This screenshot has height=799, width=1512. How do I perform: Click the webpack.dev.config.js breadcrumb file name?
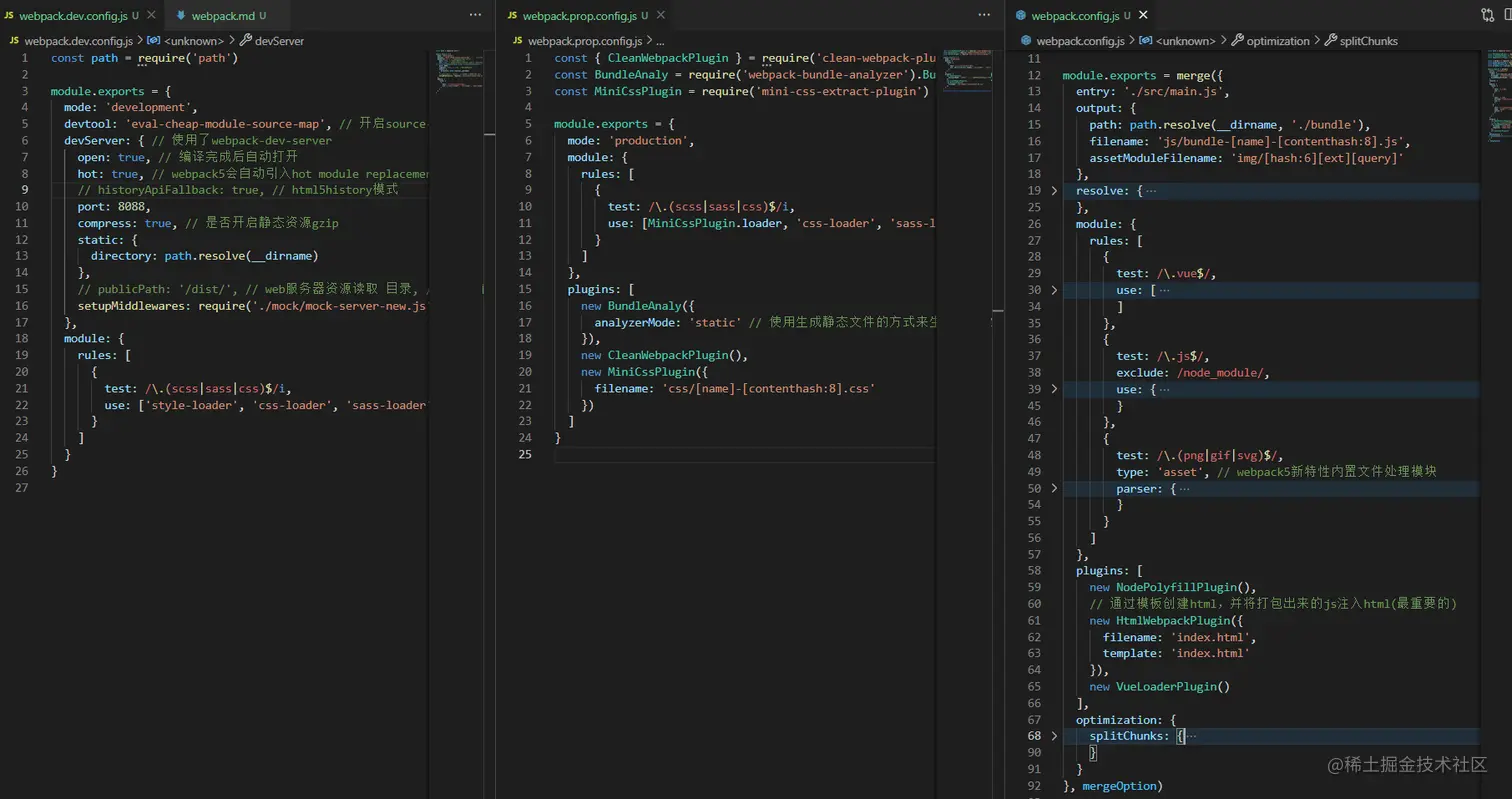click(79, 41)
